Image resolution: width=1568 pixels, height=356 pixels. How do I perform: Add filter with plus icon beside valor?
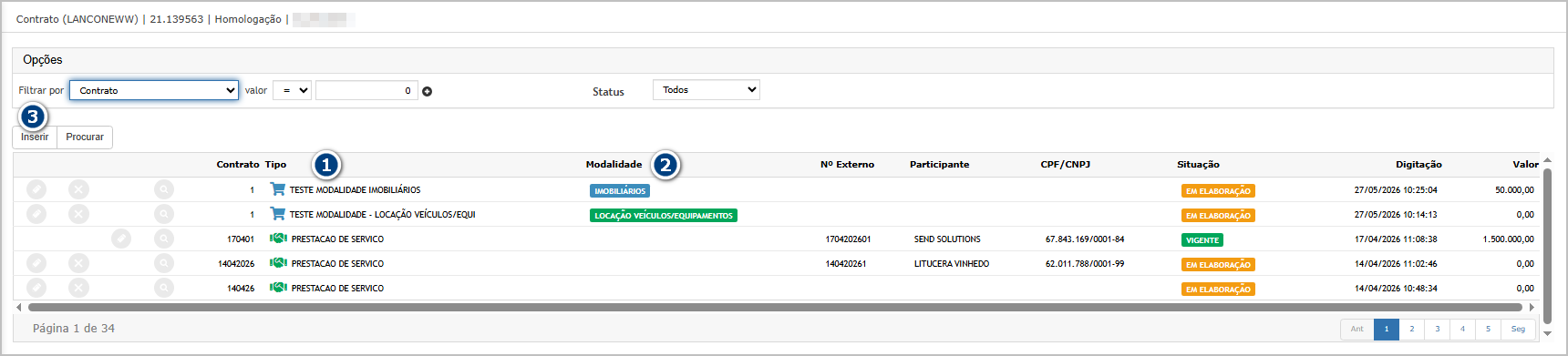pos(428,91)
